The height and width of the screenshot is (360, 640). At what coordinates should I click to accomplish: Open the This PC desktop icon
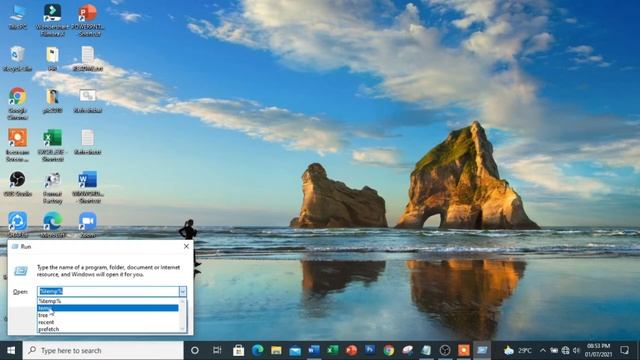[18, 16]
